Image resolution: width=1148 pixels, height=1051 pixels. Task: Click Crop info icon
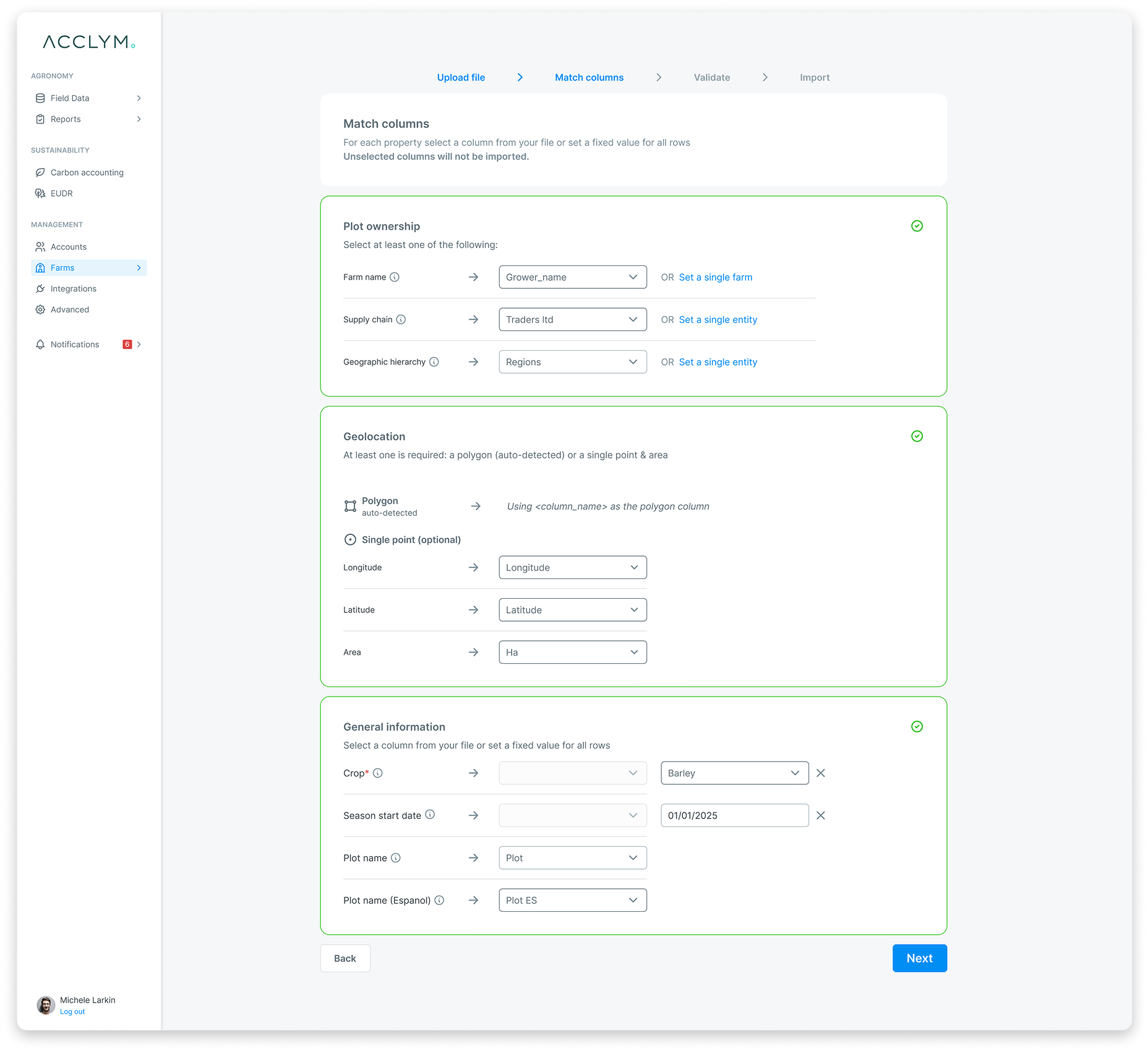(378, 773)
